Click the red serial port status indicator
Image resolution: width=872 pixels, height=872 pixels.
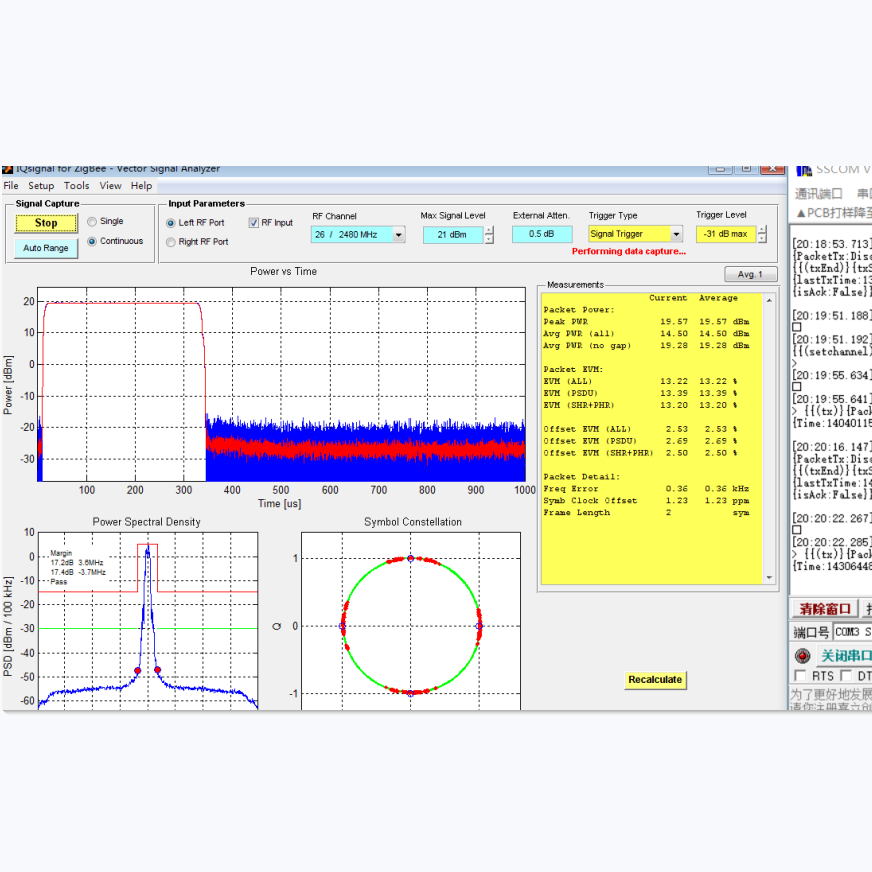pos(802,656)
